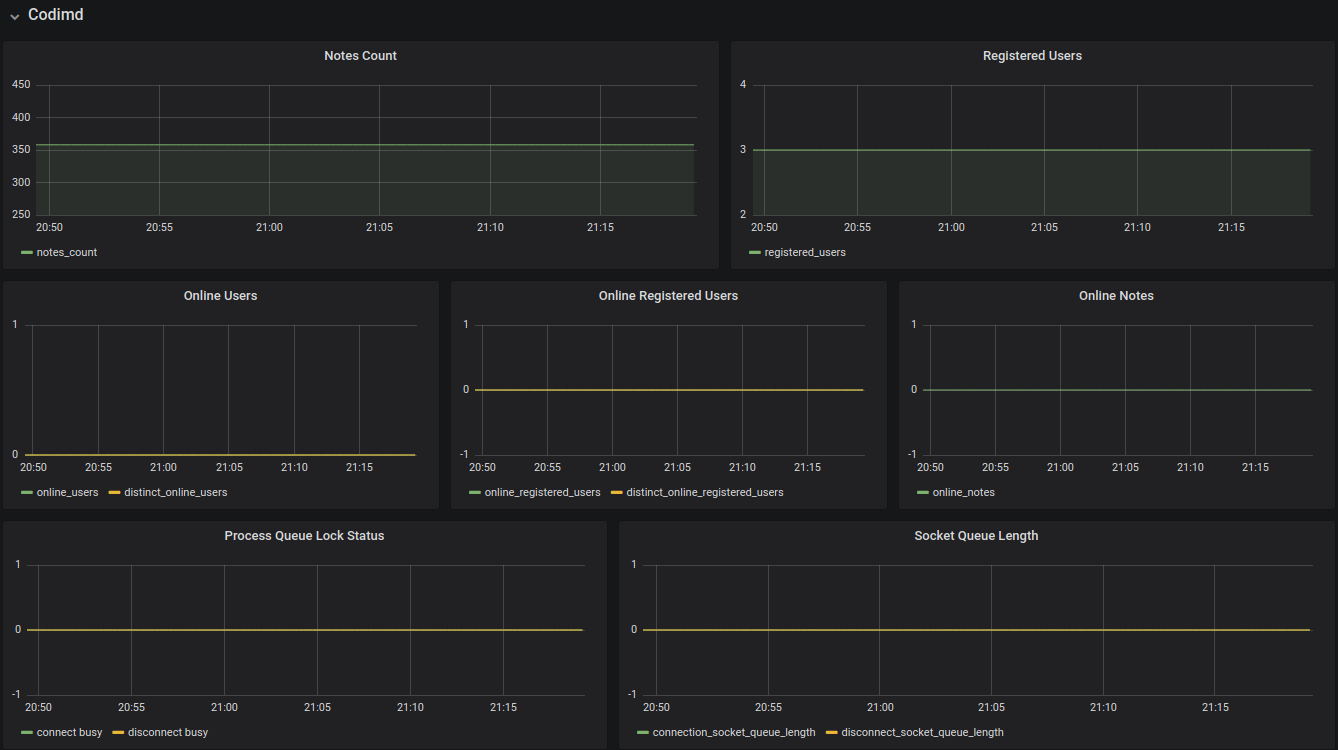The image size is (1338, 750).
Task: Click the 21:05 time label in Online Registered Users
Action: (677, 468)
